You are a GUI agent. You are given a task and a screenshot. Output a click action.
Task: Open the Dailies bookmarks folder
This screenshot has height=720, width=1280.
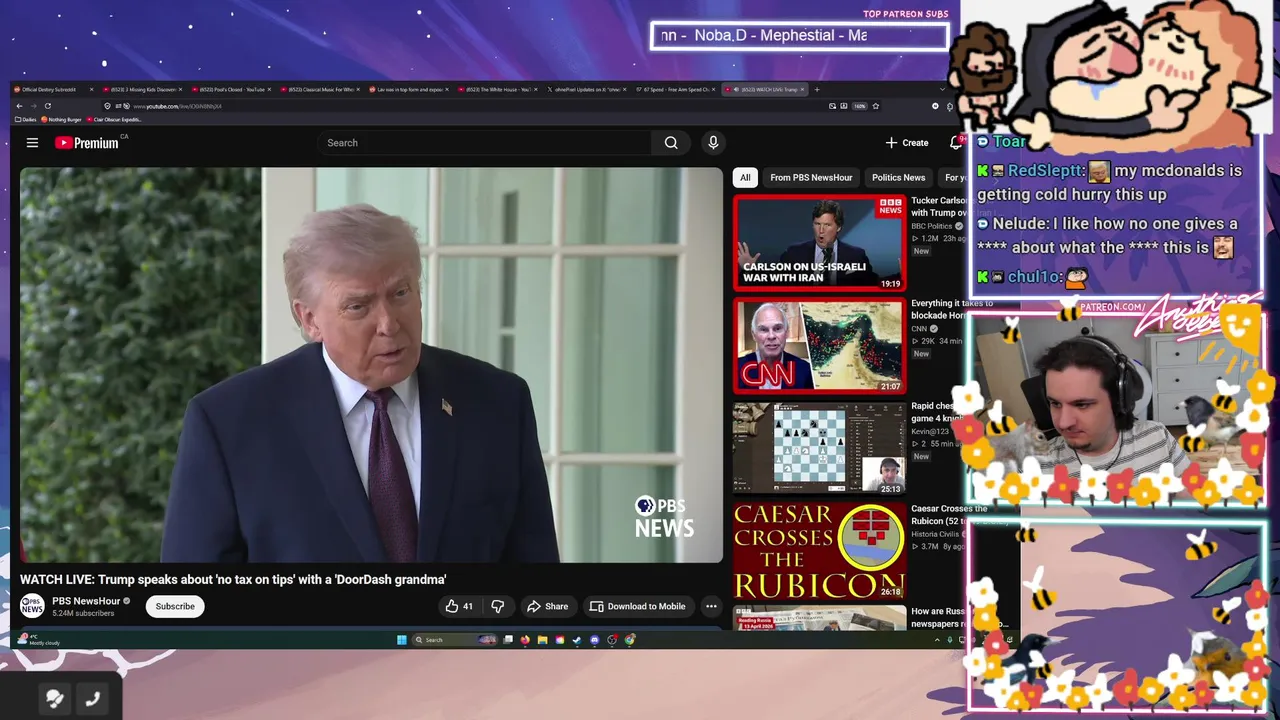(26, 119)
